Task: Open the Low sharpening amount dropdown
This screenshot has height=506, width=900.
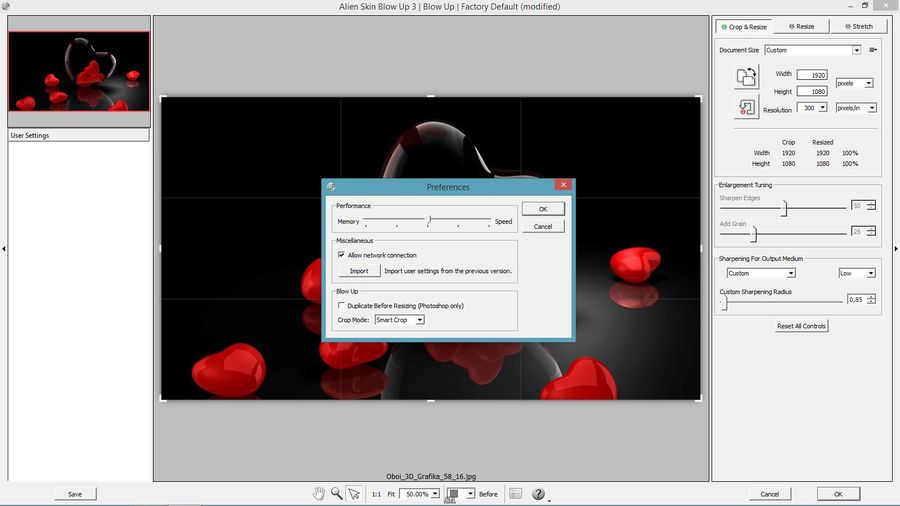Action: point(856,273)
